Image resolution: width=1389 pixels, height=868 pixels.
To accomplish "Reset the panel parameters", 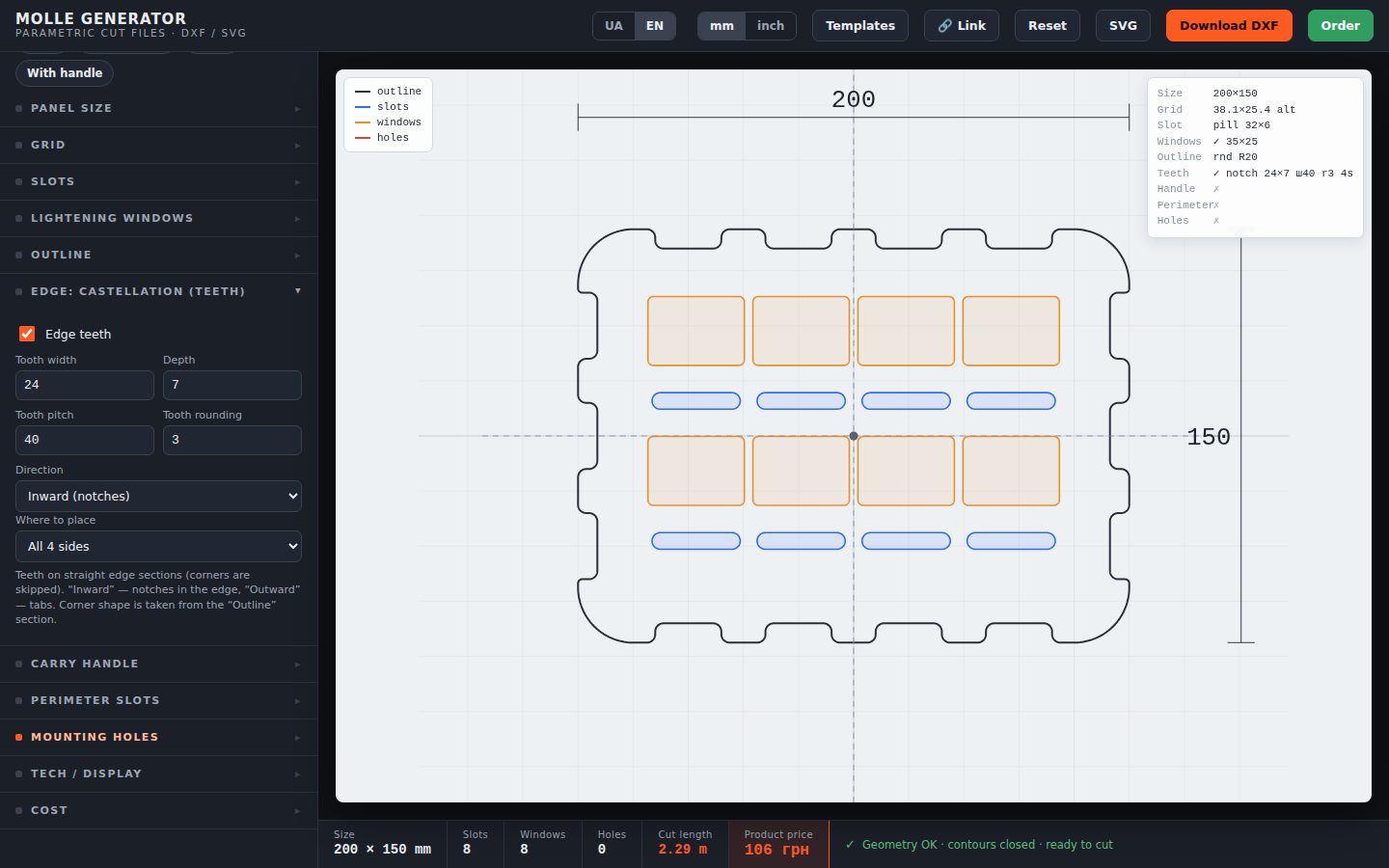I will [x=1048, y=26].
